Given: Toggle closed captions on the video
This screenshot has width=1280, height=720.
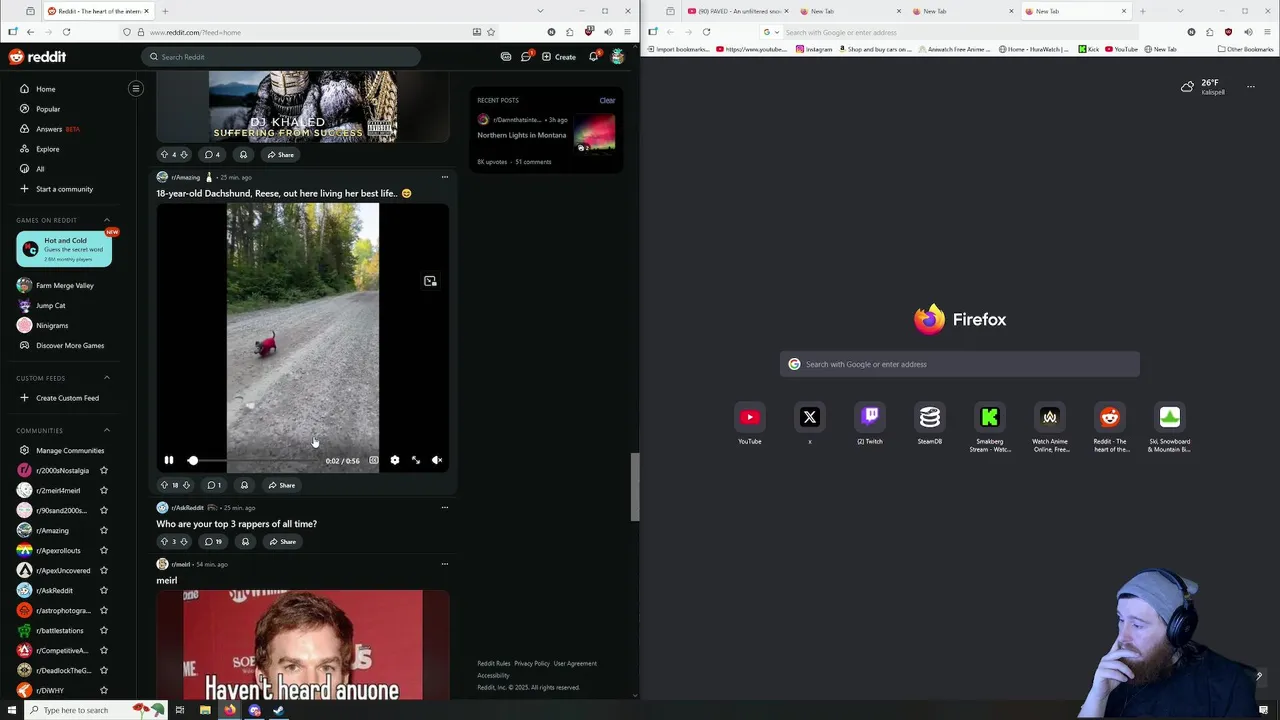Looking at the screenshot, I should point(374,460).
